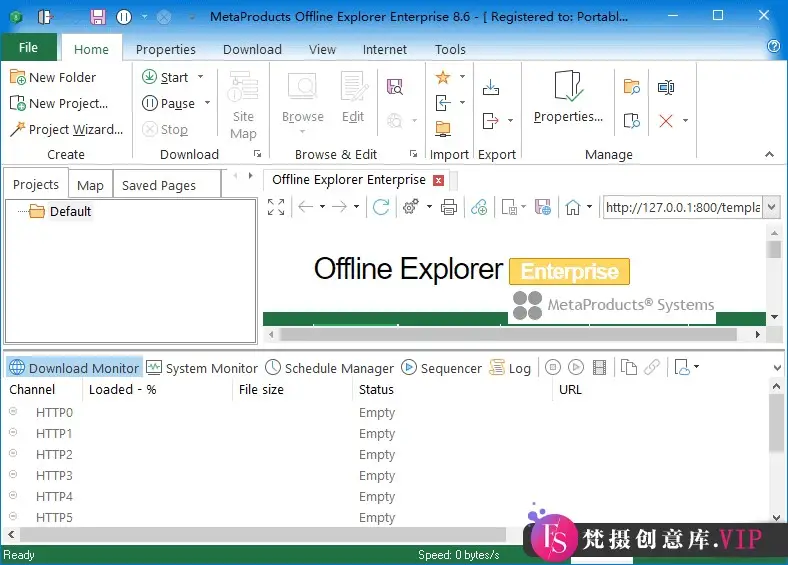Refresh the browser page
This screenshot has width=788, height=565.
click(381, 207)
